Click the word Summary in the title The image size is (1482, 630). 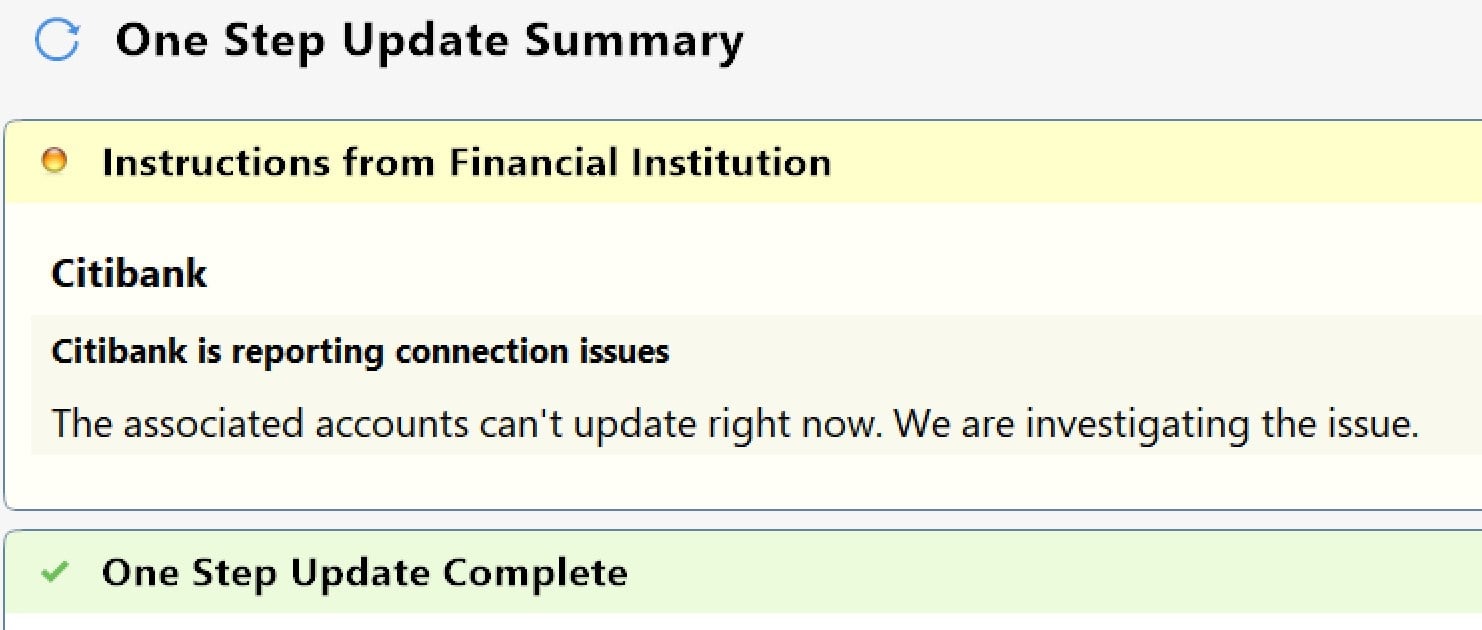click(634, 41)
